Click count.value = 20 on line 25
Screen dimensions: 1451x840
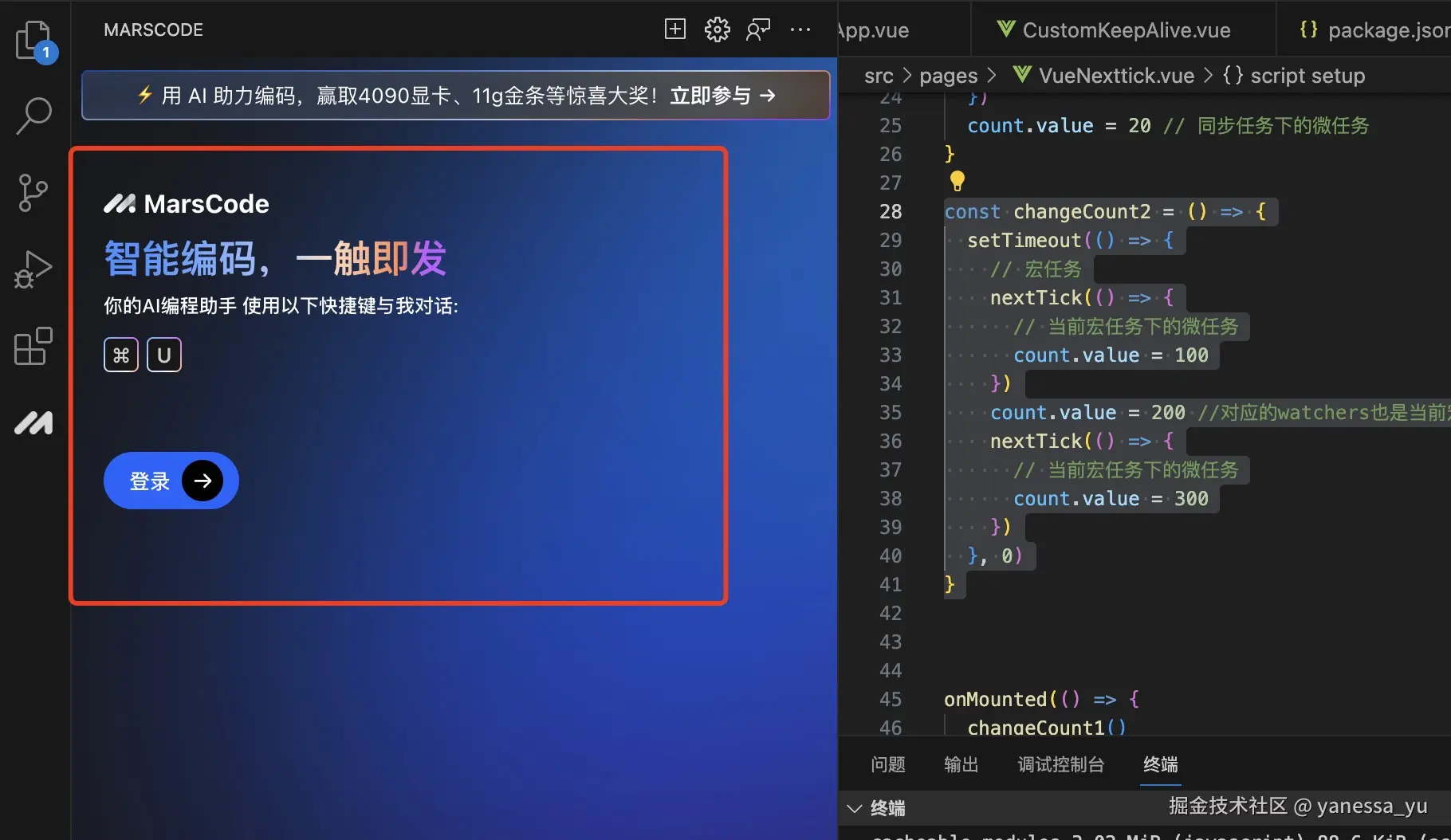point(1059,126)
